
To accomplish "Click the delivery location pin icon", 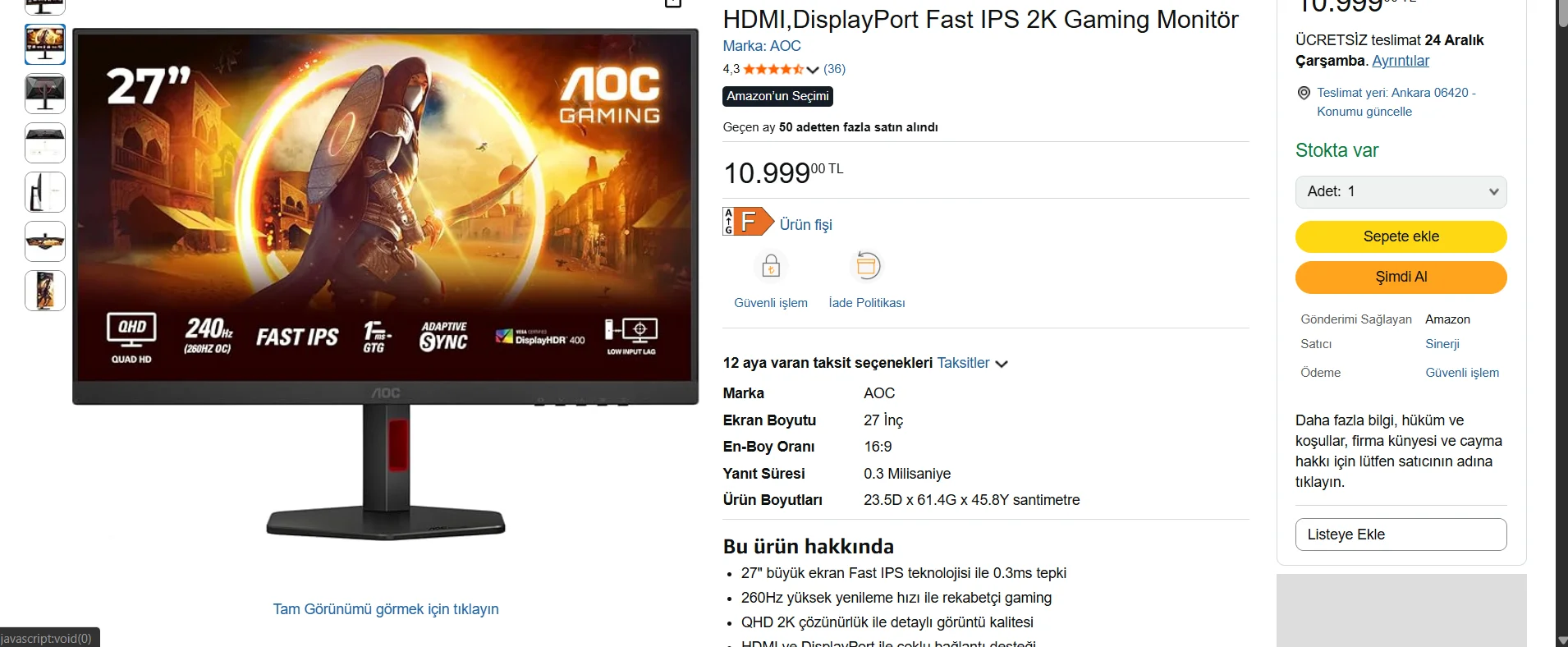I will pyautogui.click(x=1304, y=93).
